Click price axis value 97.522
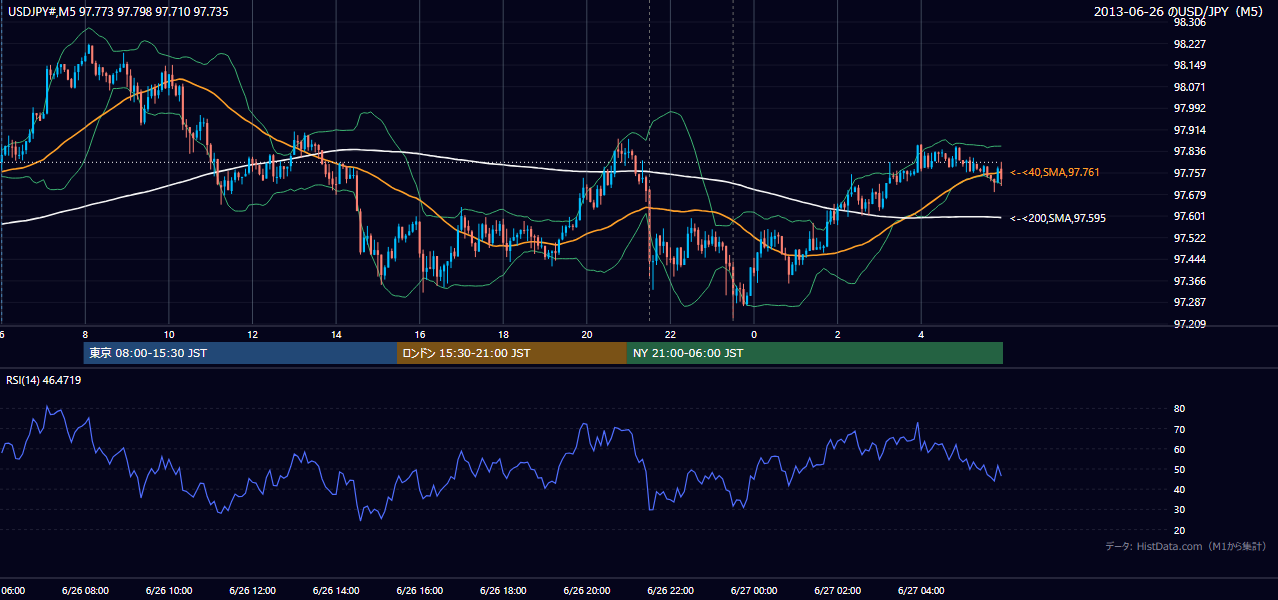 1189,238
